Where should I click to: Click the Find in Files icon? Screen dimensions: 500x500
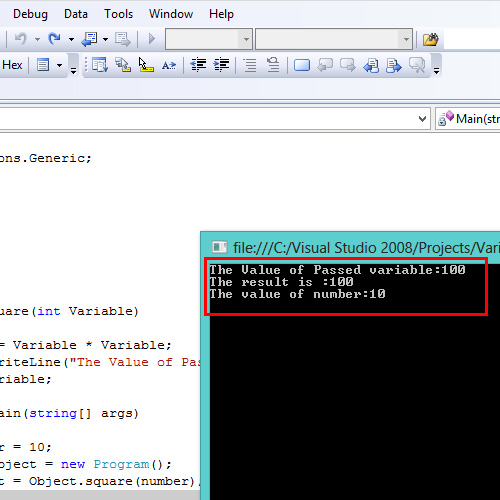[431, 39]
